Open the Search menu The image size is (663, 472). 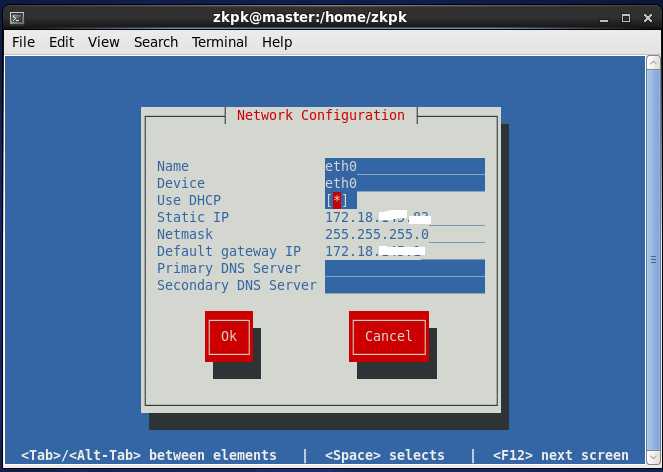(156, 42)
